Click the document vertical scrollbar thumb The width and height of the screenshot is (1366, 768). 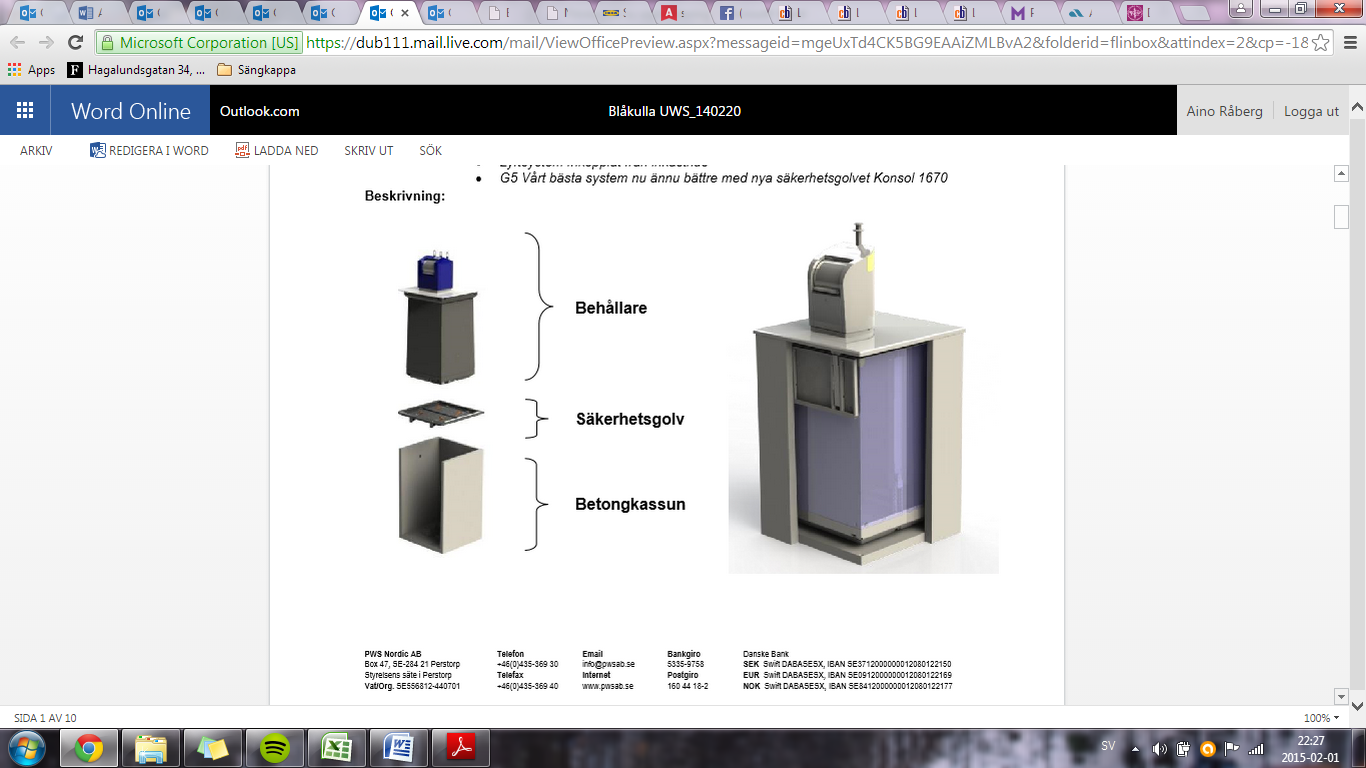(x=1341, y=216)
